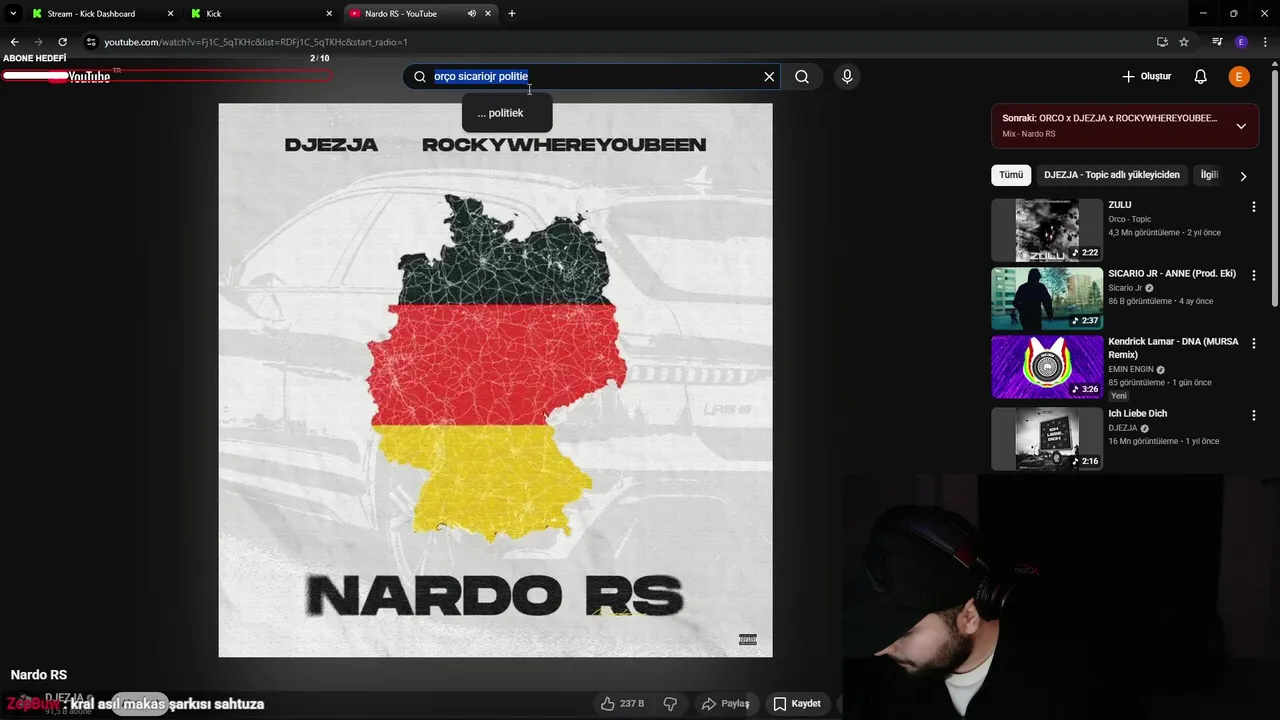Click the YouTube search magnifier button

(802, 77)
